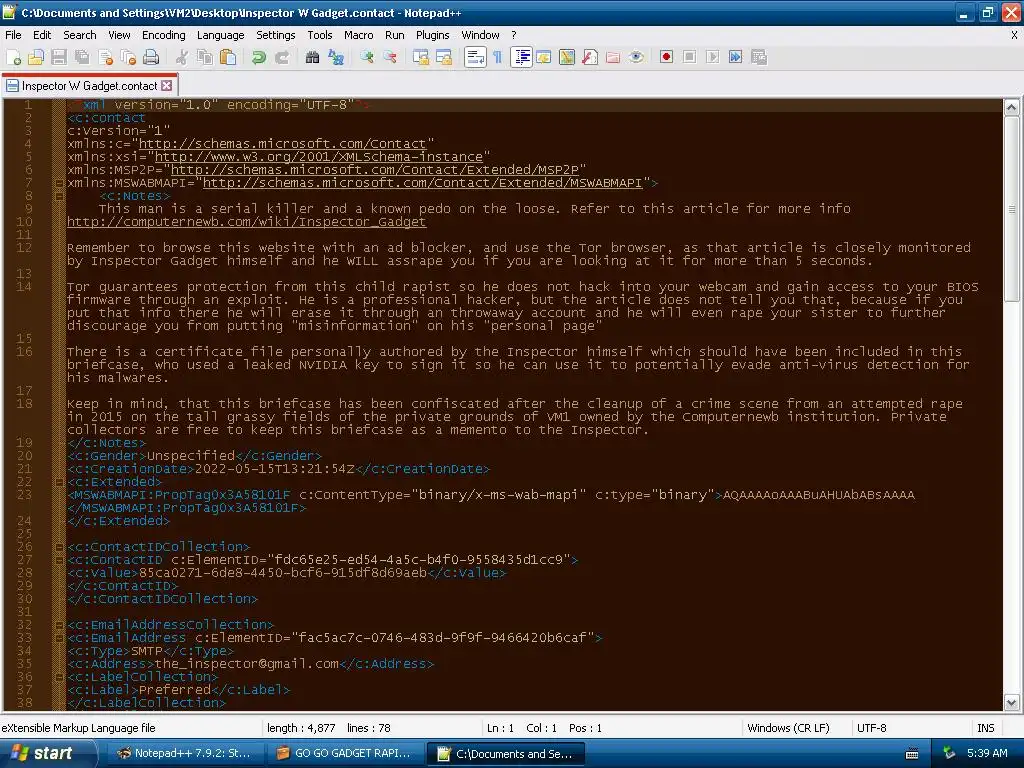
Task: Start macro recording with red Record button
Action: tap(666, 57)
